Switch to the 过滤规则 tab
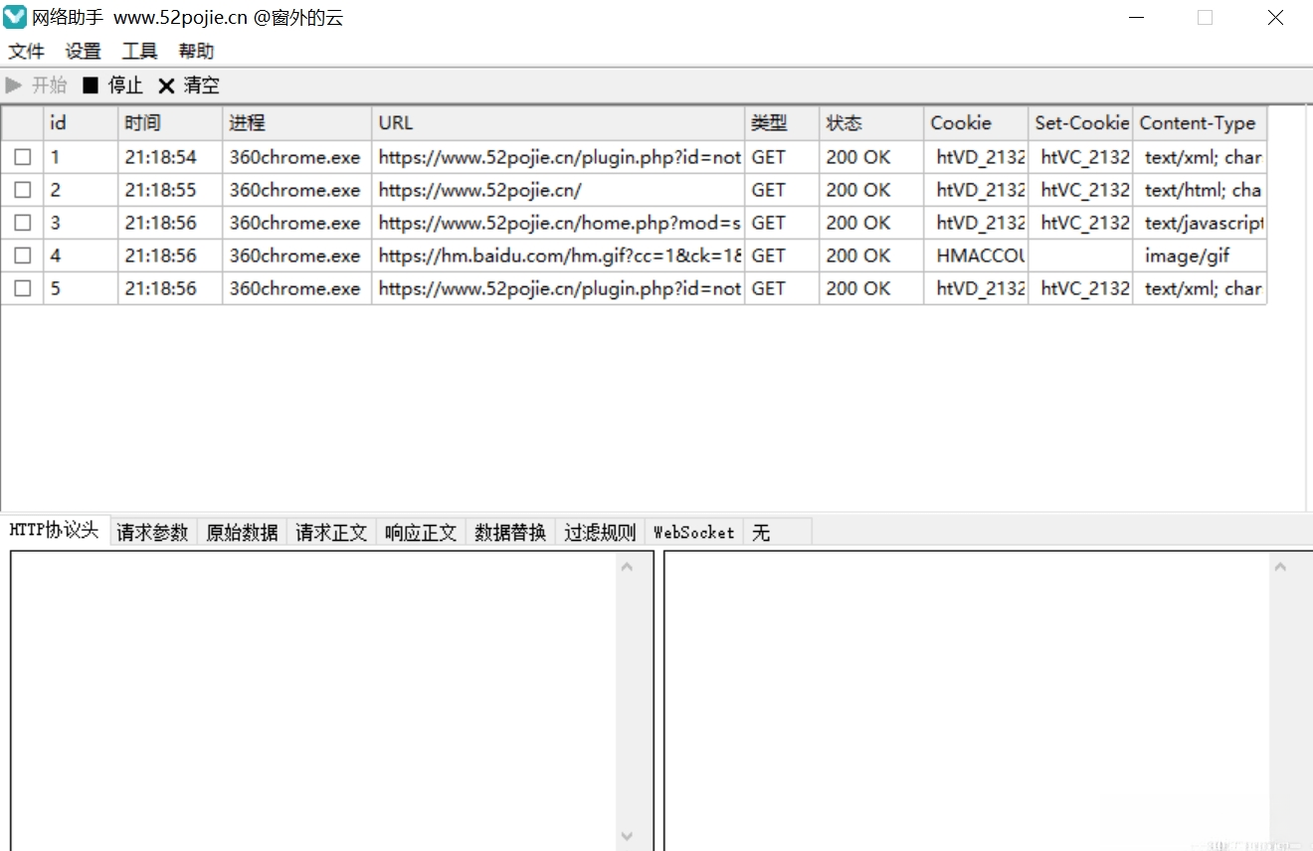Image resolution: width=1313 pixels, height=851 pixels. pyautogui.click(x=600, y=533)
